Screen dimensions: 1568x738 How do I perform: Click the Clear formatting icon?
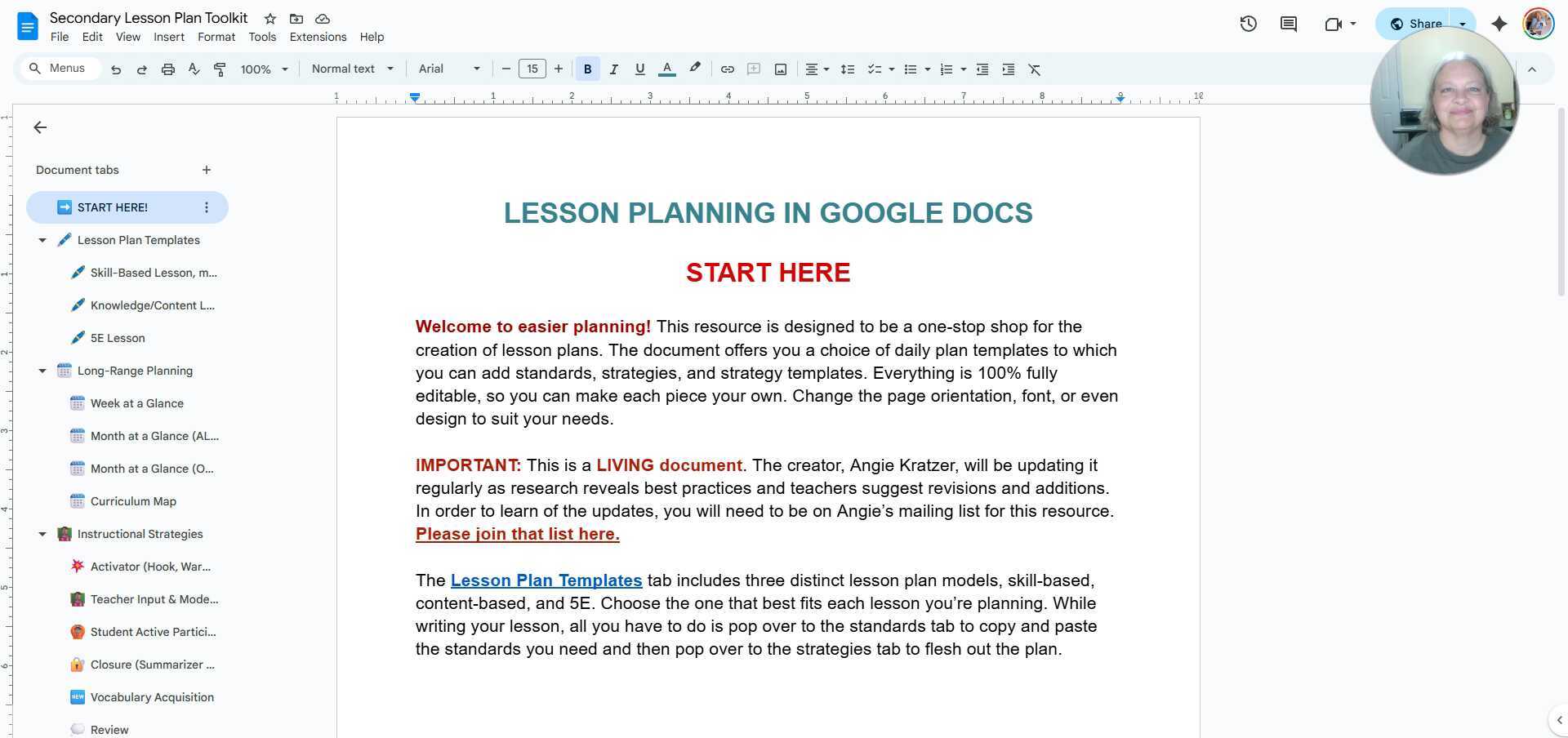1035,69
